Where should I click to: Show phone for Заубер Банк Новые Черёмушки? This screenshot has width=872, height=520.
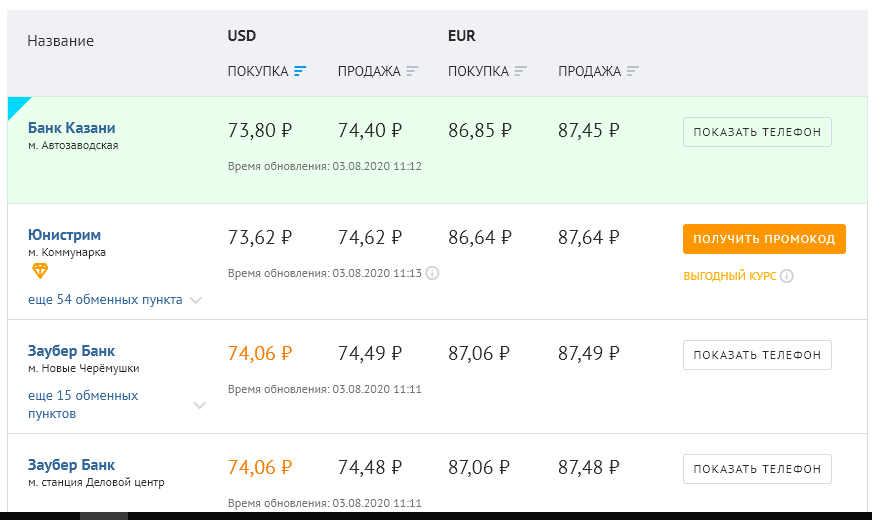[757, 355]
